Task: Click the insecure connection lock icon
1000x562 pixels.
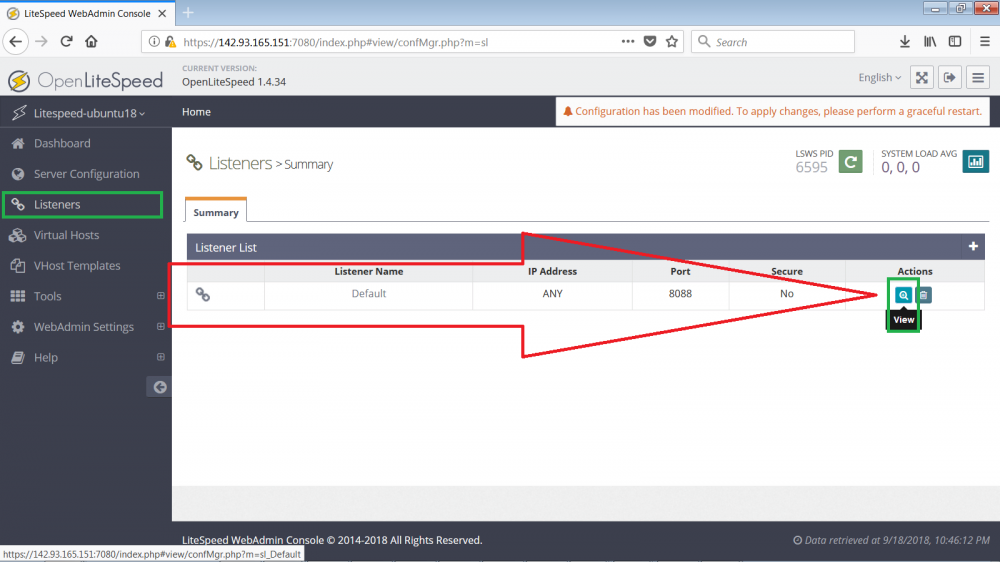Action: (x=170, y=41)
